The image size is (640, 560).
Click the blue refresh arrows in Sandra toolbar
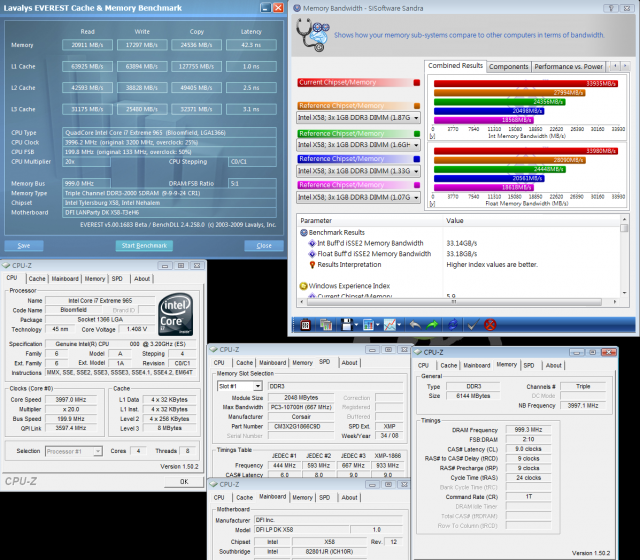pyautogui.click(x=453, y=325)
